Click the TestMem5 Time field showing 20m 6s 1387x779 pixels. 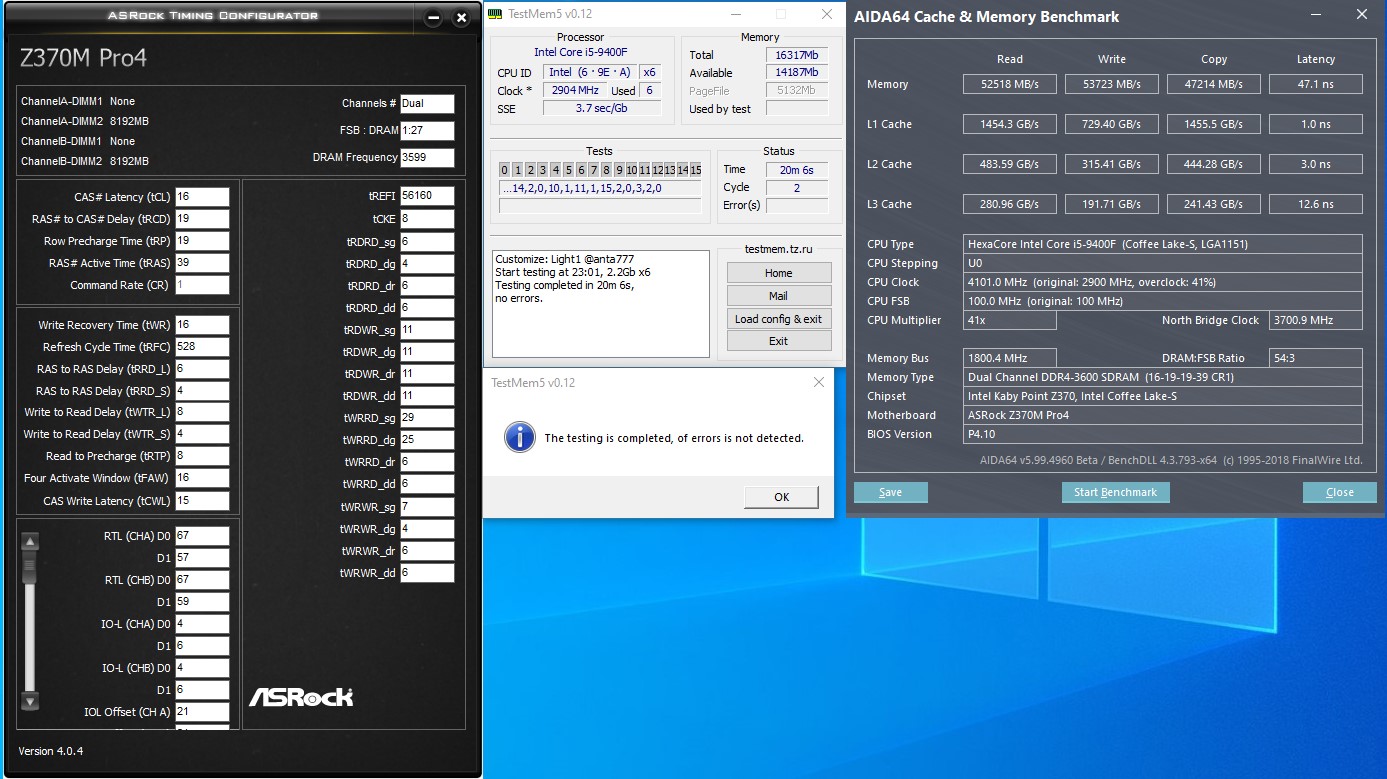pos(797,170)
